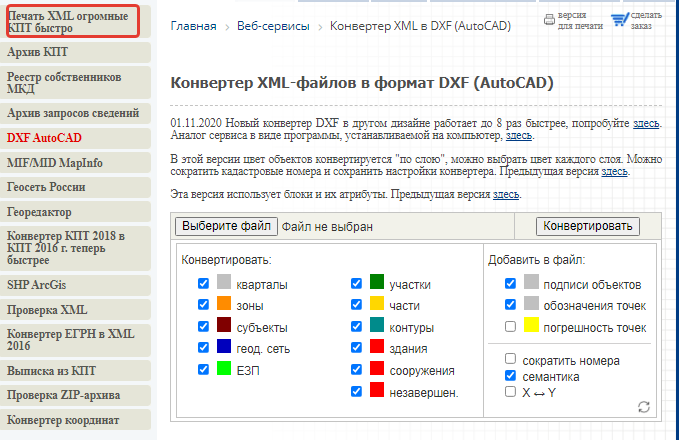This screenshot has width=679, height=440.
Task: Select DXF AutoCAD sidebar item
Action: [75, 138]
